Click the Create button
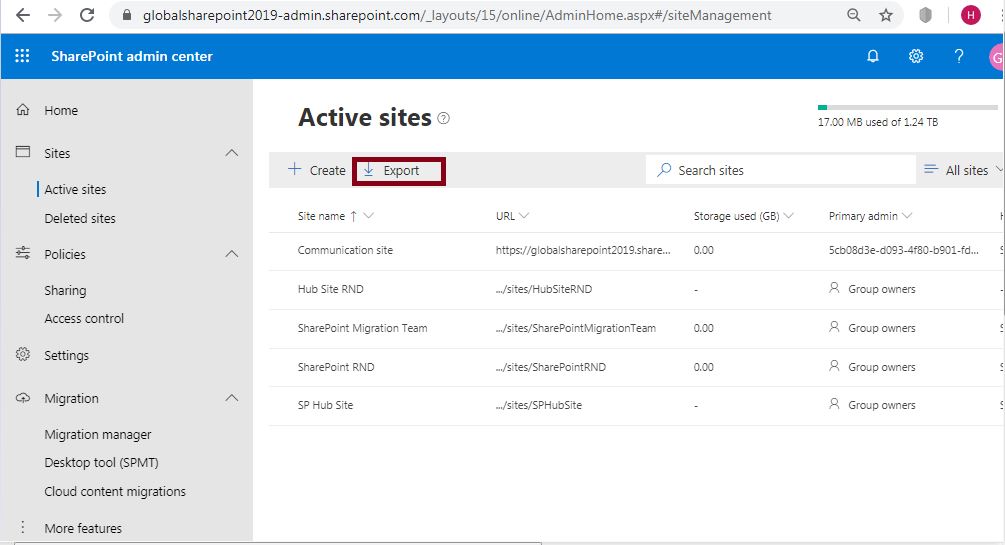This screenshot has width=1005, height=545. [317, 170]
